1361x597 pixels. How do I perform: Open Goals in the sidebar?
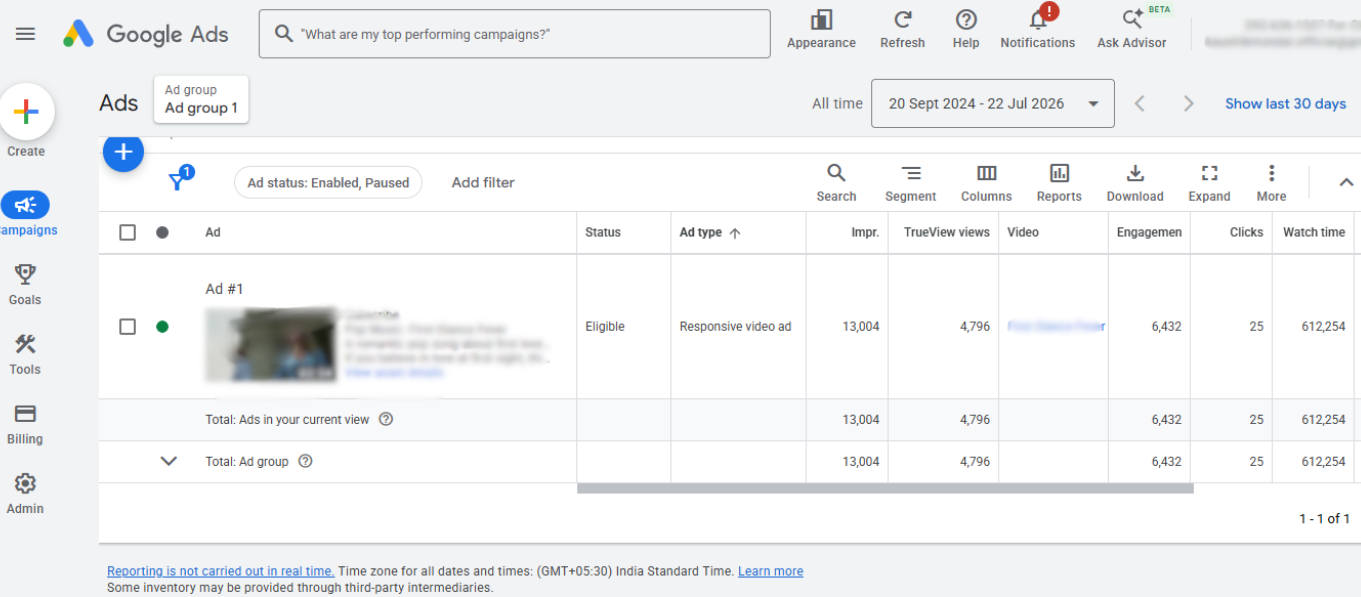(x=25, y=284)
